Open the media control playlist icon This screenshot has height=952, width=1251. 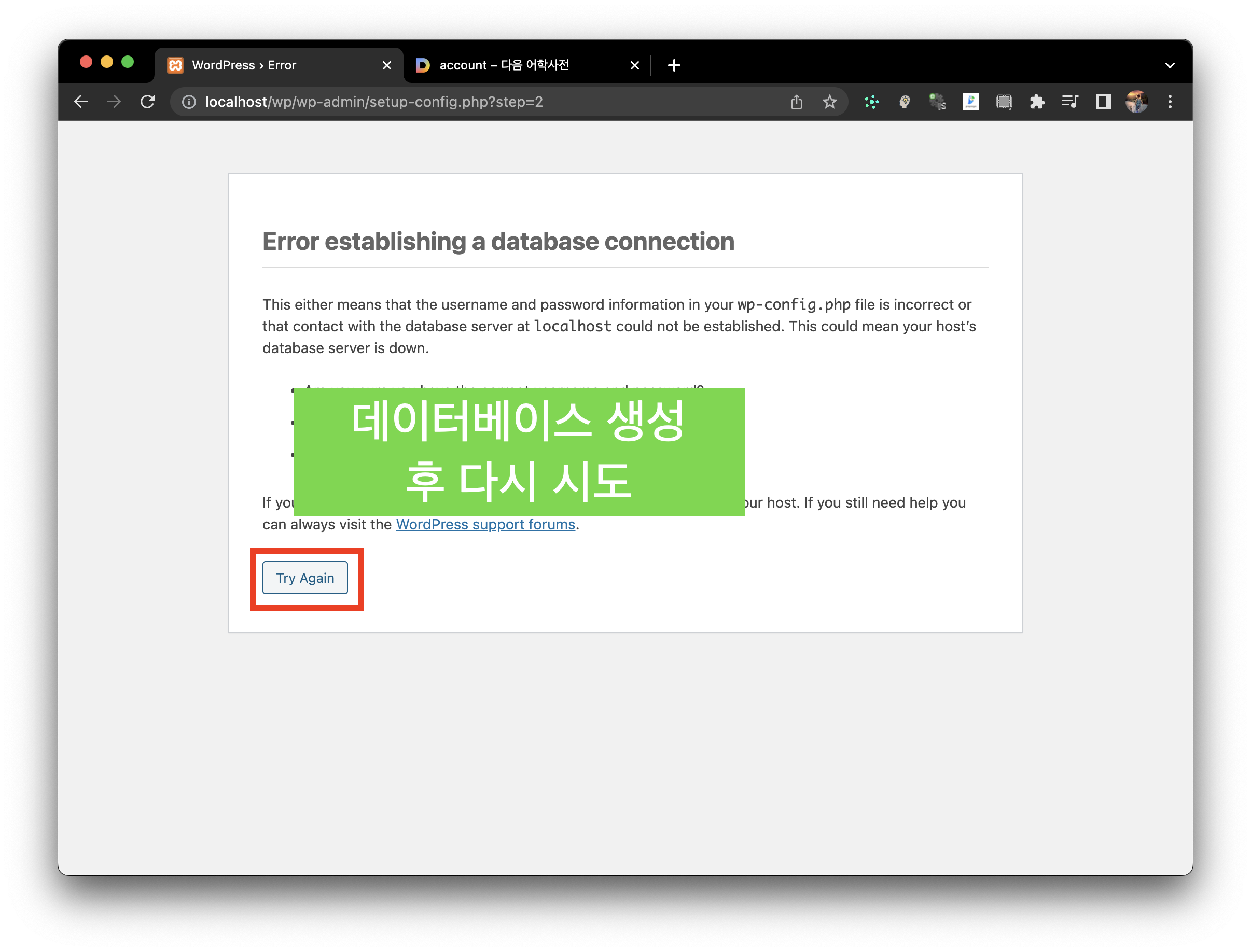pyautogui.click(x=1069, y=102)
